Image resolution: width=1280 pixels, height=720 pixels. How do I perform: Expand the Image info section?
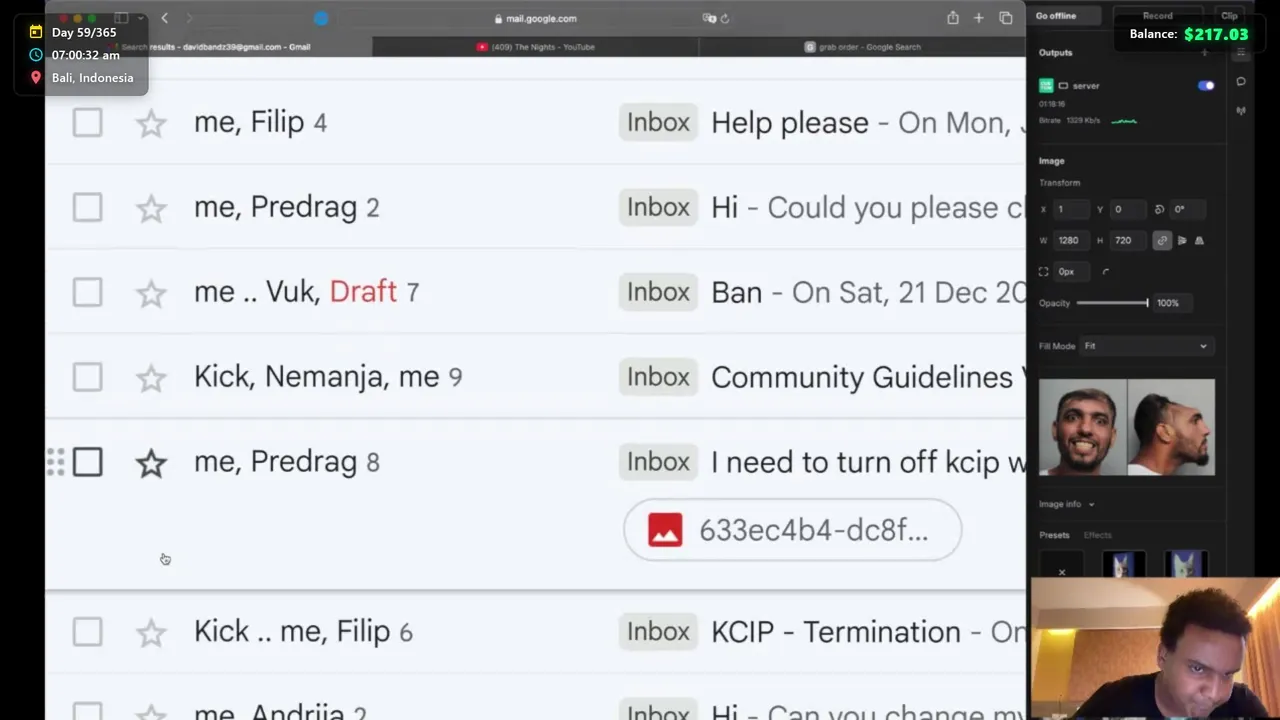point(1066,505)
